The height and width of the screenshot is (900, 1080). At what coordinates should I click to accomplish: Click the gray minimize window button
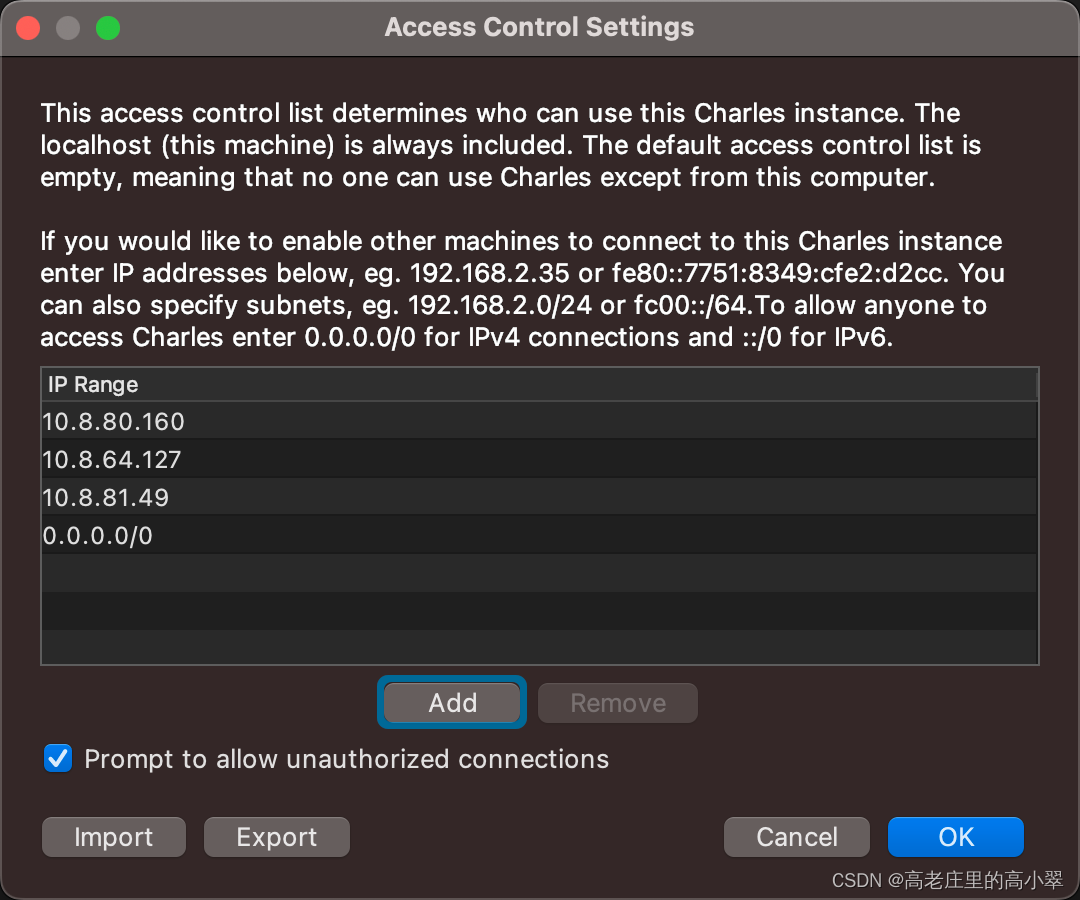click(68, 28)
